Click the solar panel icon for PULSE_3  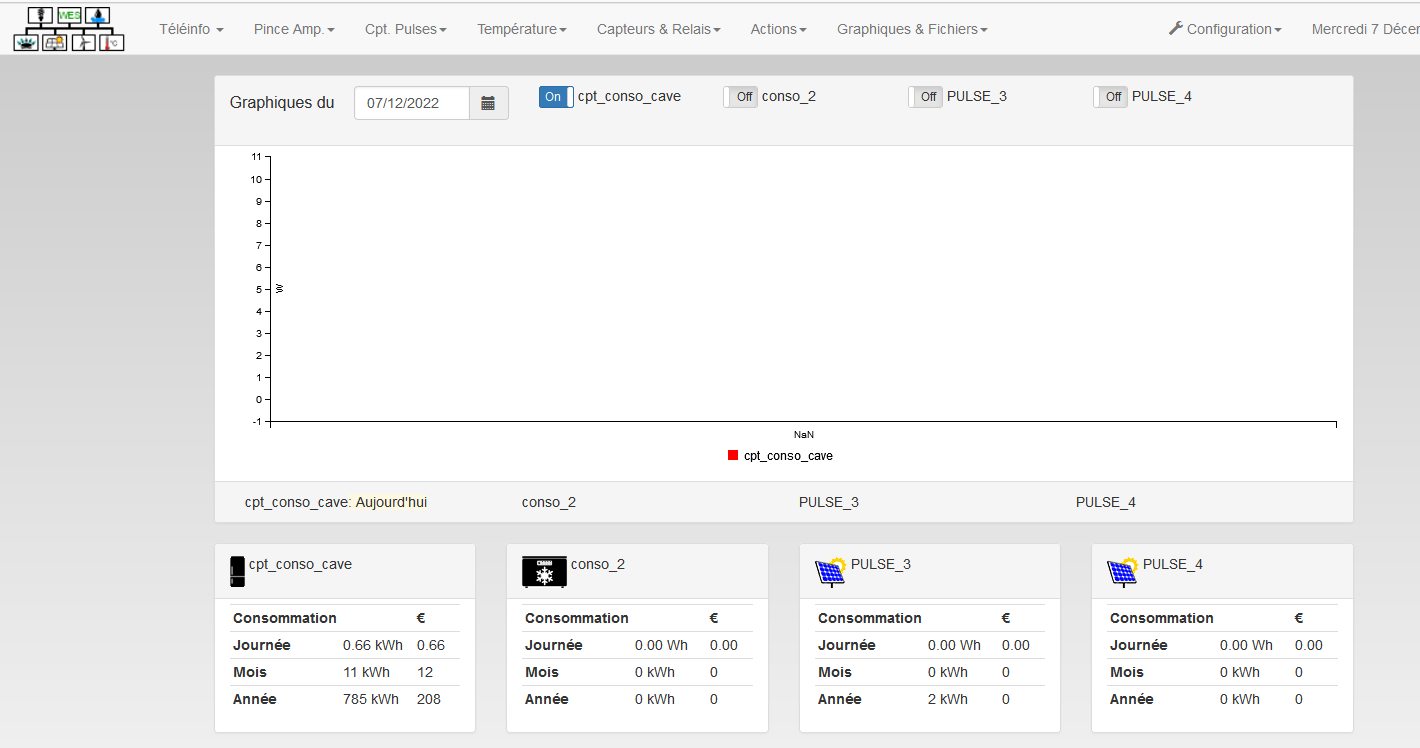coord(830,571)
